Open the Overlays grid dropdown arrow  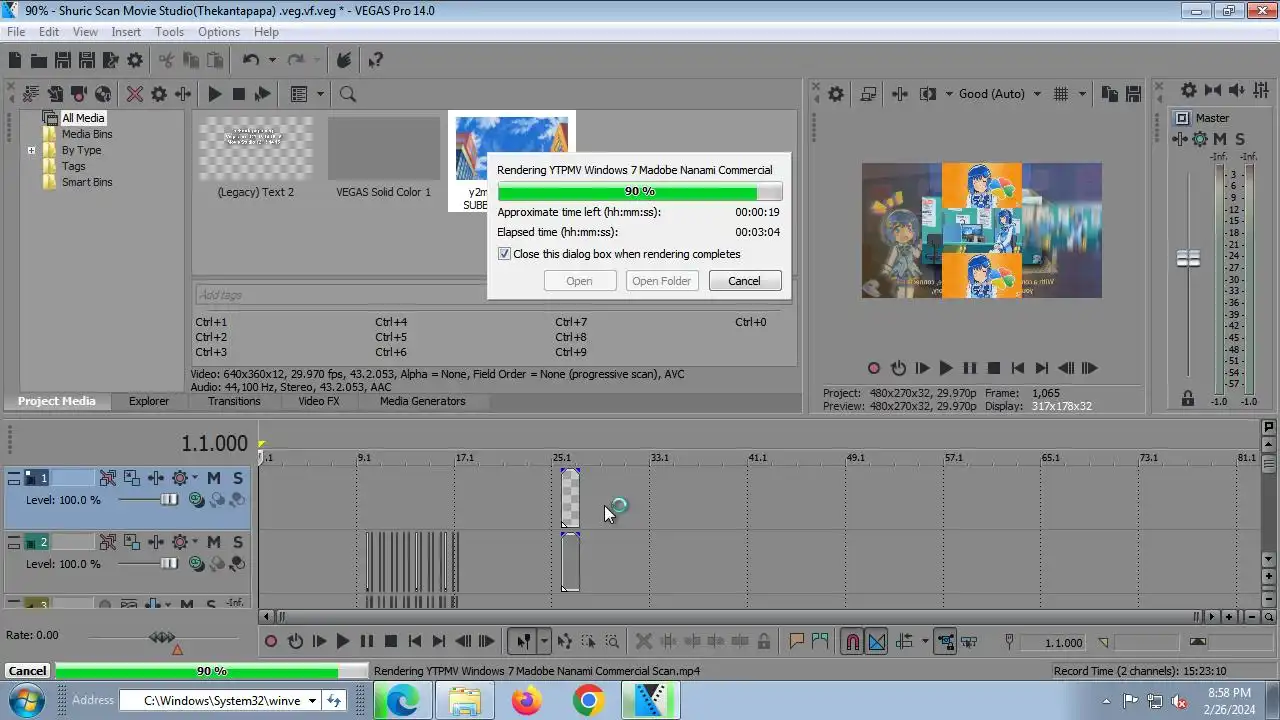(1082, 94)
